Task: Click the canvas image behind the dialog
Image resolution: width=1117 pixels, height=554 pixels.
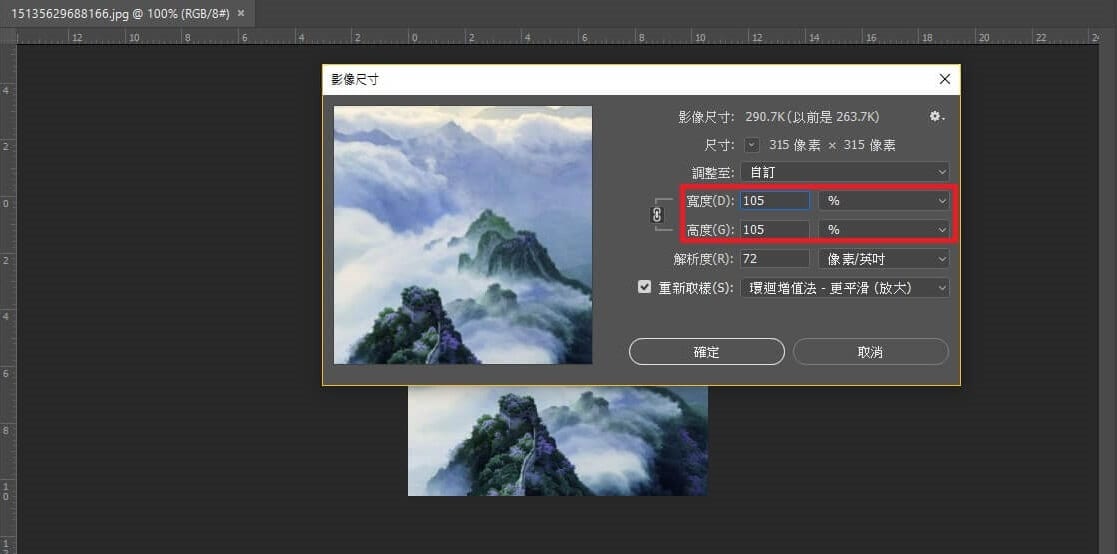Action: [558, 441]
